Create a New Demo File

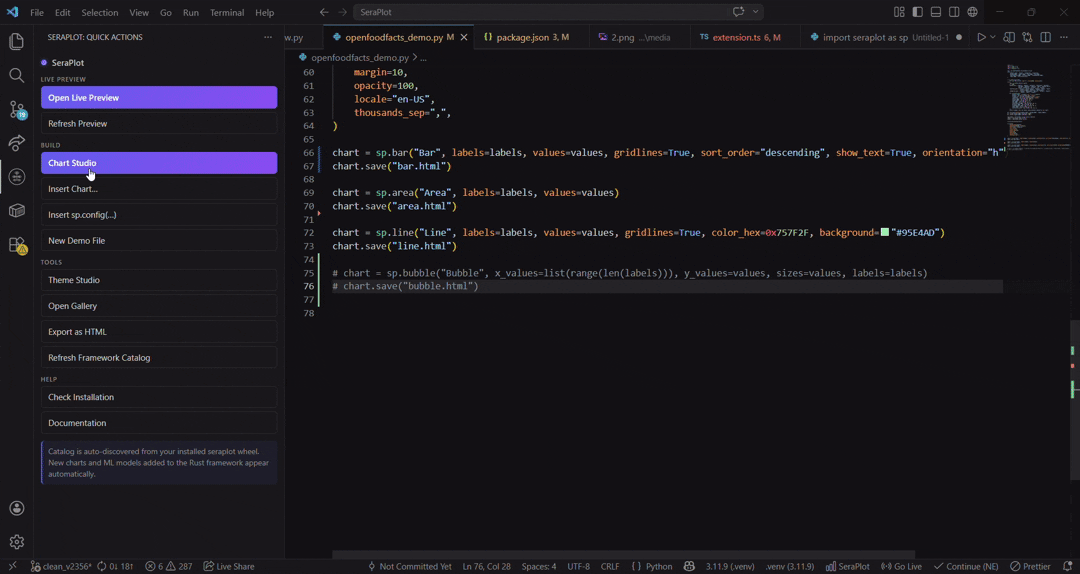pos(159,240)
